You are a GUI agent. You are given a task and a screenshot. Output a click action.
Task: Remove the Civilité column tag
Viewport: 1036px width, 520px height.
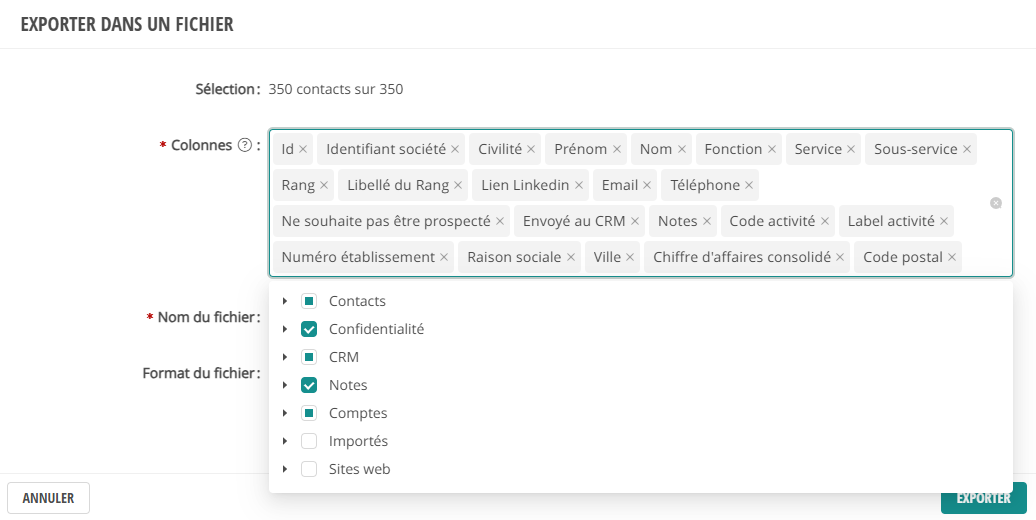[531, 149]
